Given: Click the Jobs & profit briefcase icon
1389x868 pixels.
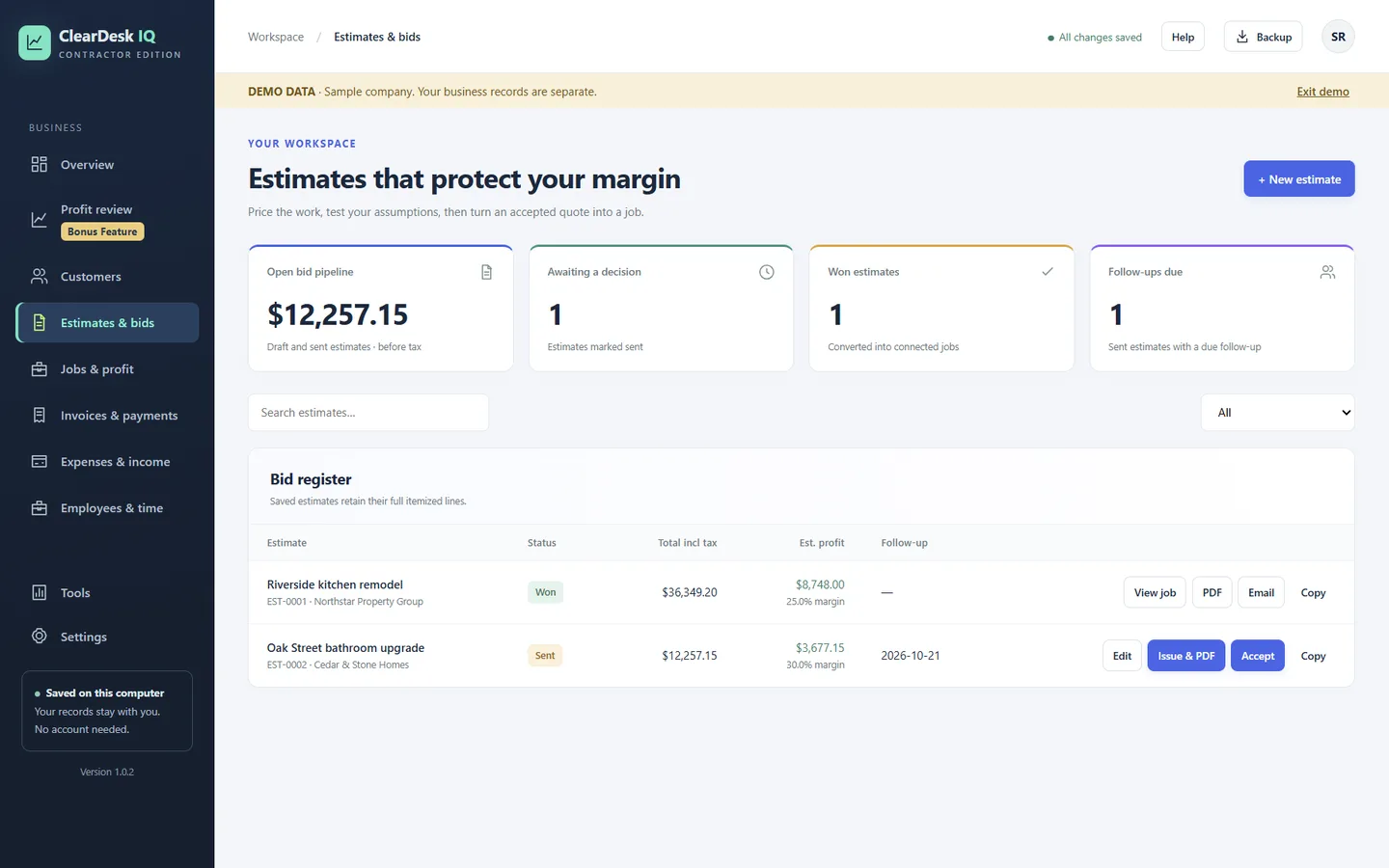Looking at the screenshot, I should tap(40, 369).
